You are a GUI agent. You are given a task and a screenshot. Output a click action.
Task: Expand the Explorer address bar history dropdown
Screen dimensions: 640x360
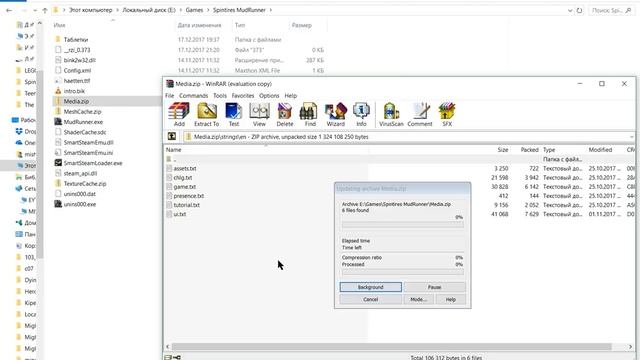pyautogui.click(x=570, y=10)
